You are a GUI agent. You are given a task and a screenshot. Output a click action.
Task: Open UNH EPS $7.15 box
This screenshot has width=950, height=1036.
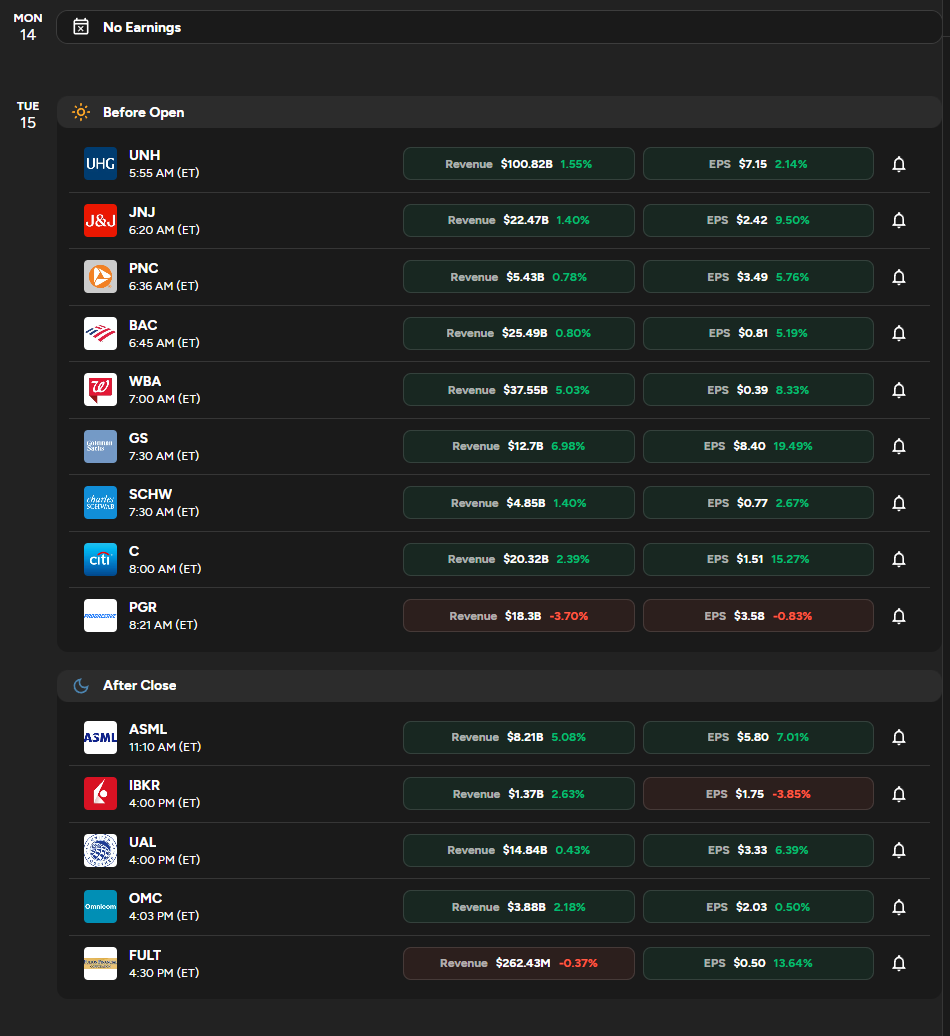pos(758,164)
